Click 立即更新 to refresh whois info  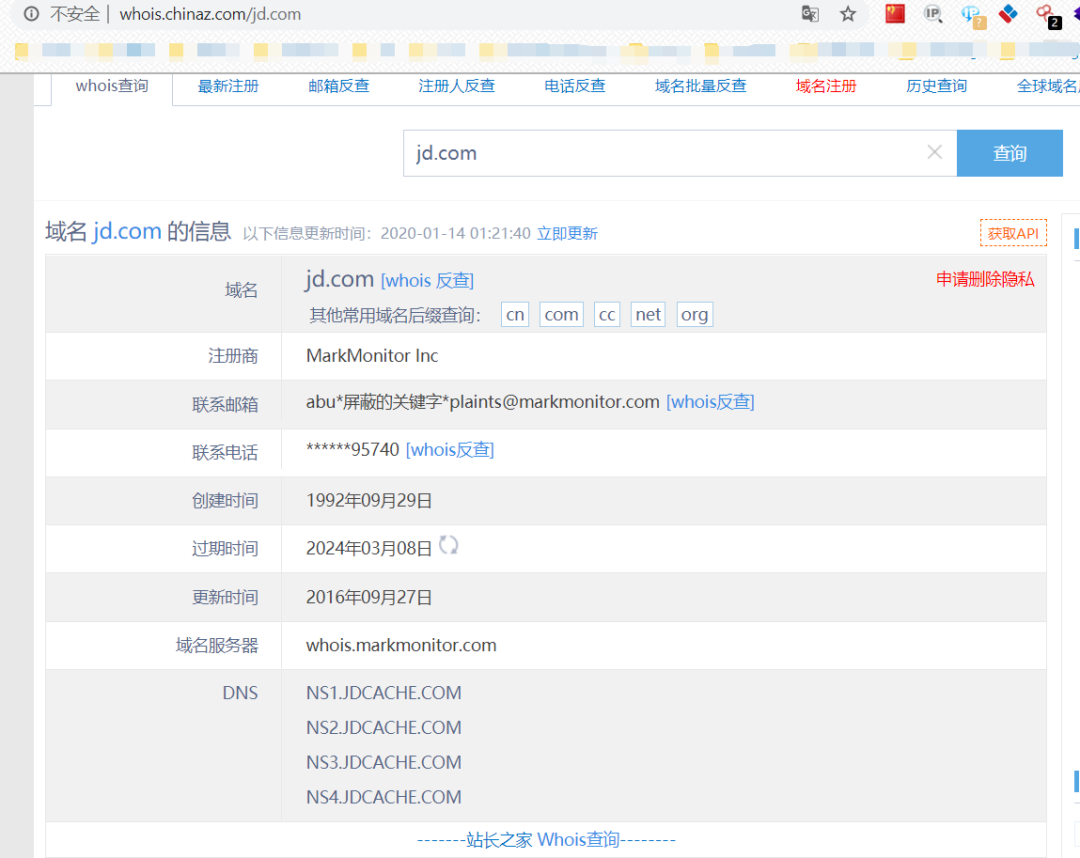(567, 233)
